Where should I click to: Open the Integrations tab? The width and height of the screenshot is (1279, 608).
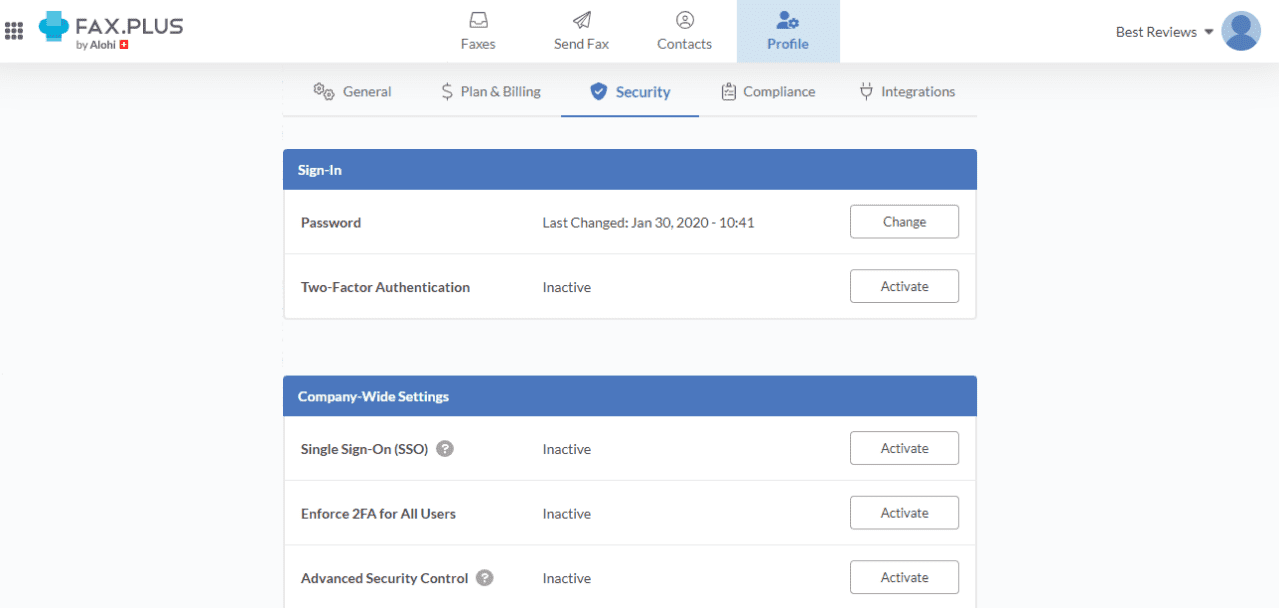906,91
